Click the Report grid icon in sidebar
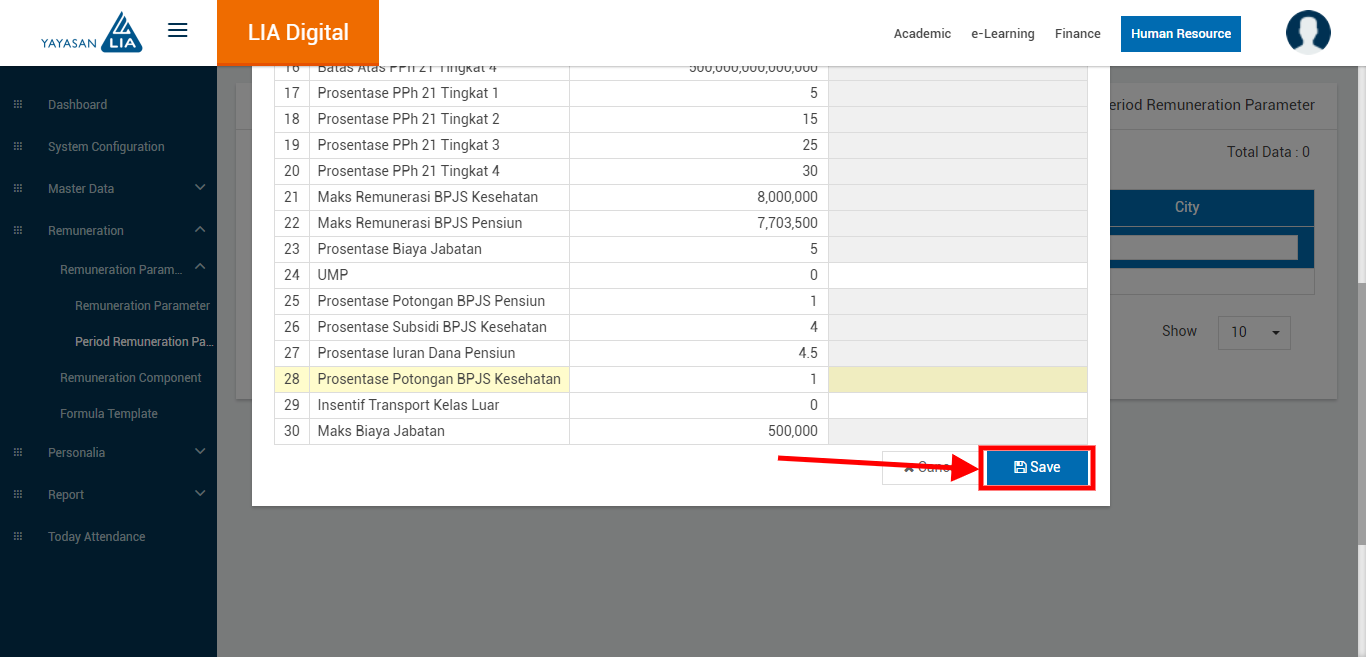Image resolution: width=1366 pixels, height=657 pixels. (18, 495)
